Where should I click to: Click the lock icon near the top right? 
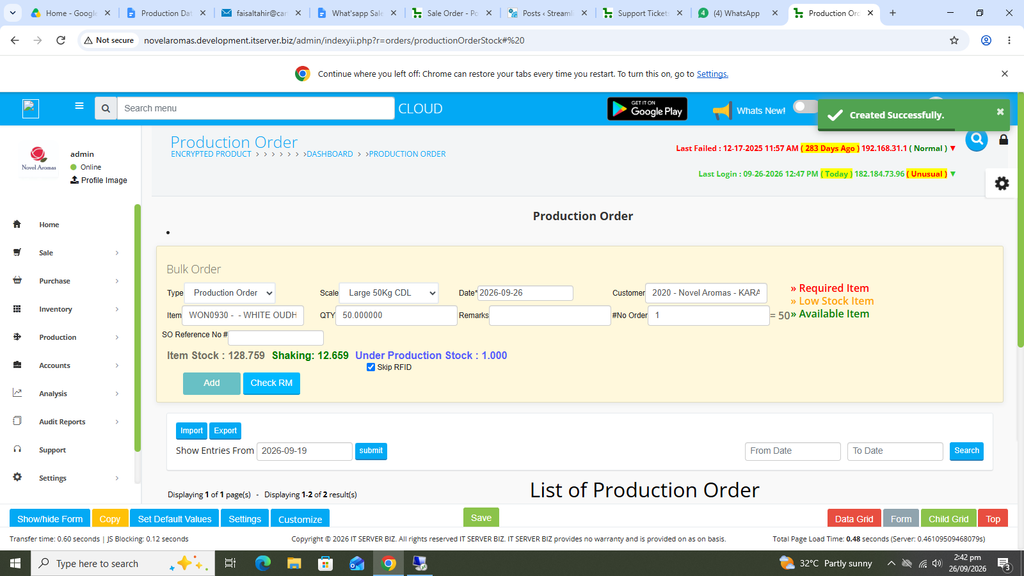[x=1004, y=139]
